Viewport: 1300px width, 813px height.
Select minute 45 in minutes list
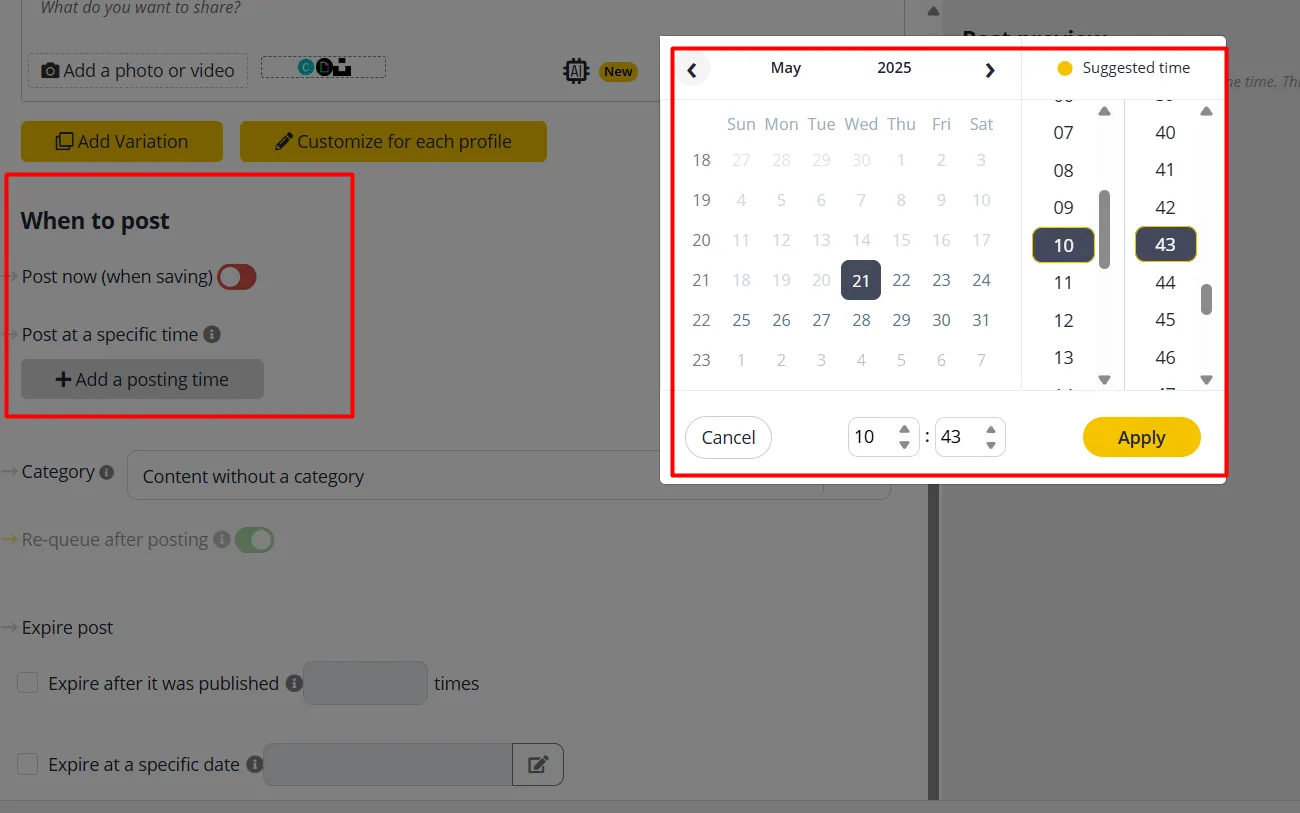pos(1165,320)
